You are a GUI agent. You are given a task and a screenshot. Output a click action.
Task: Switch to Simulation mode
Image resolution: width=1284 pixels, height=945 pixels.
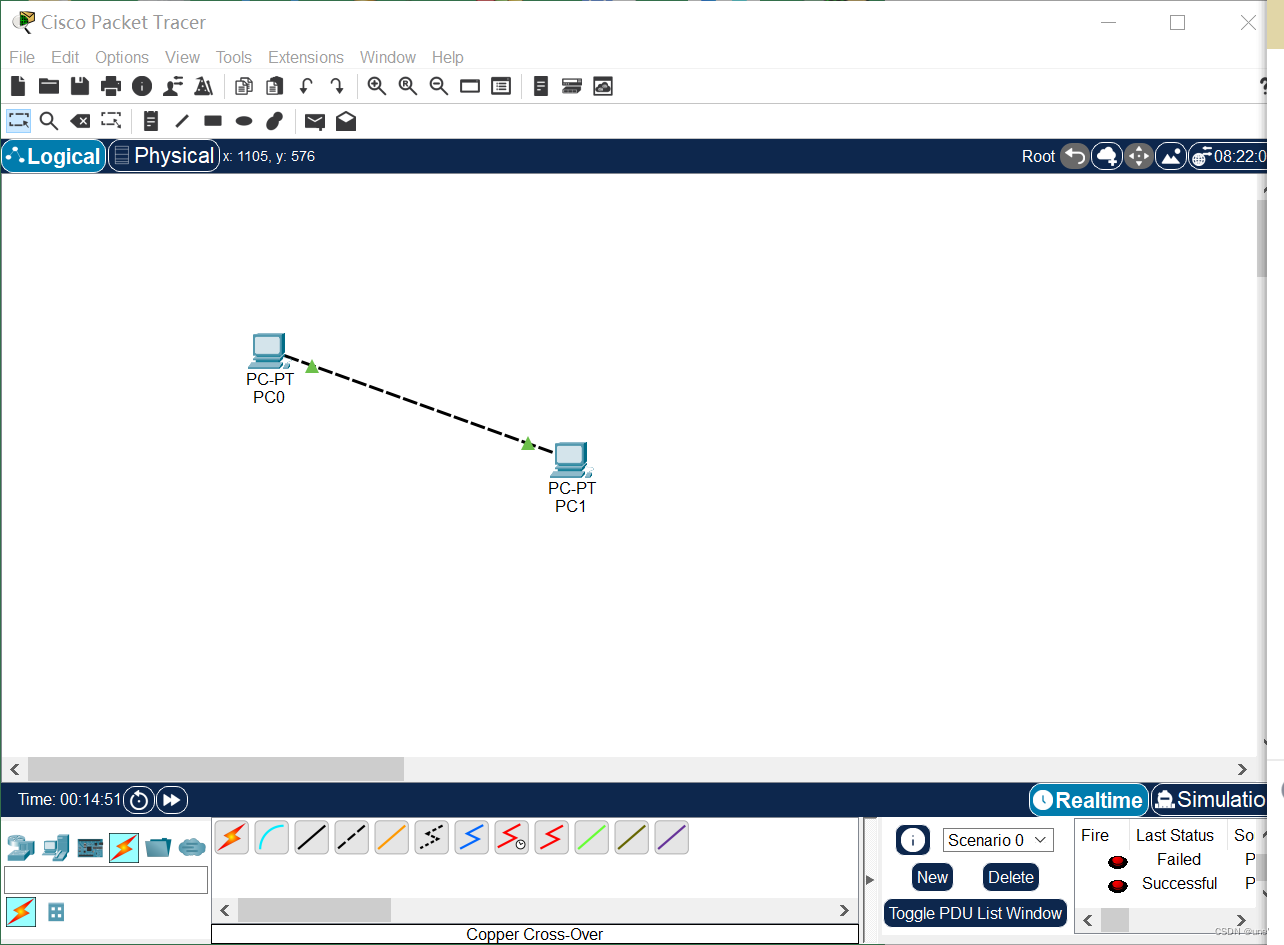coord(1209,800)
